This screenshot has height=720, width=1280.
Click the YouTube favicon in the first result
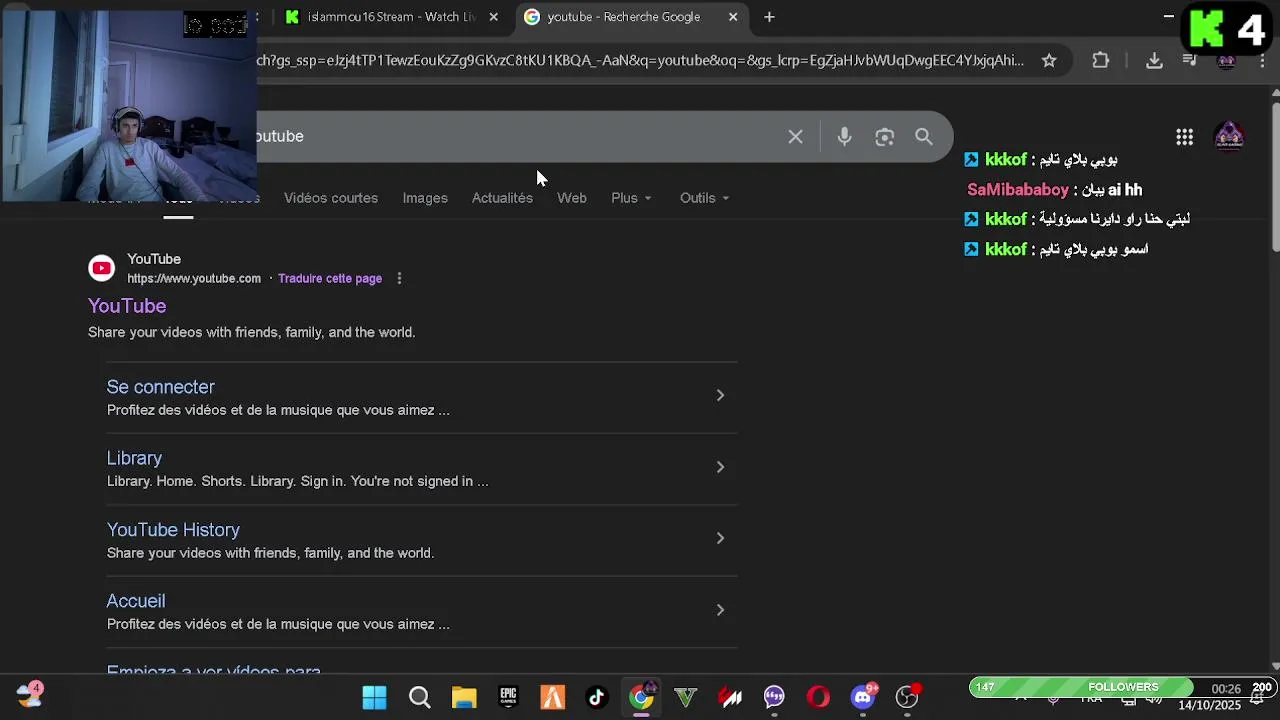pyautogui.click(x=102, y=268)
